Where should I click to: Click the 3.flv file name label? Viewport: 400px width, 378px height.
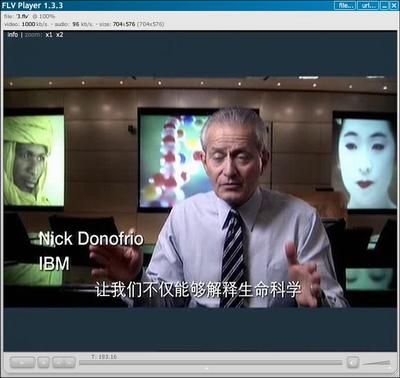tap(23, 16)
